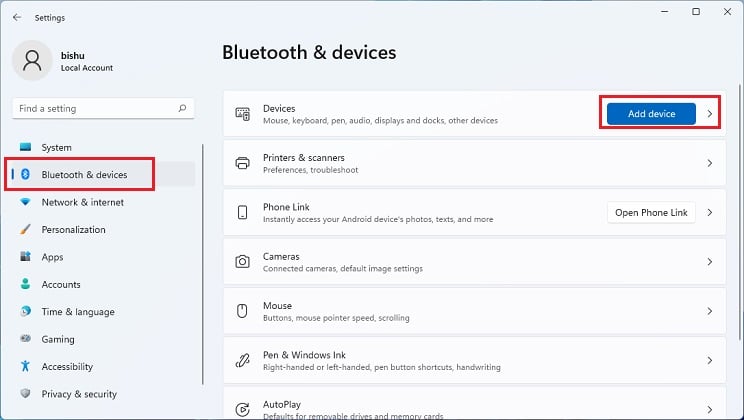Click the Pen & Windows Ink icon
The image size is (744, 420).
(x=242, y=360)
